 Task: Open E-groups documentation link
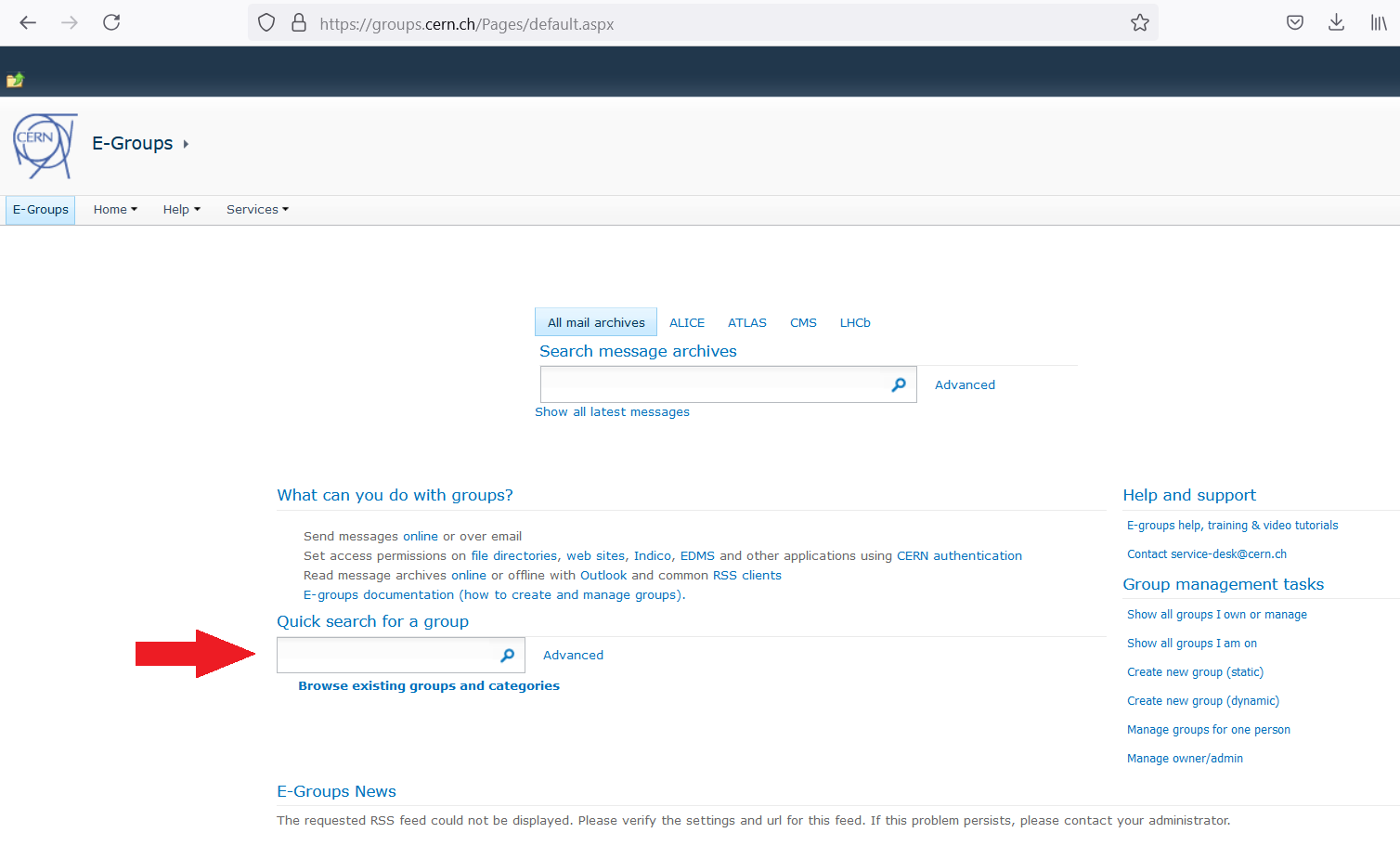[x=494, y=595]
